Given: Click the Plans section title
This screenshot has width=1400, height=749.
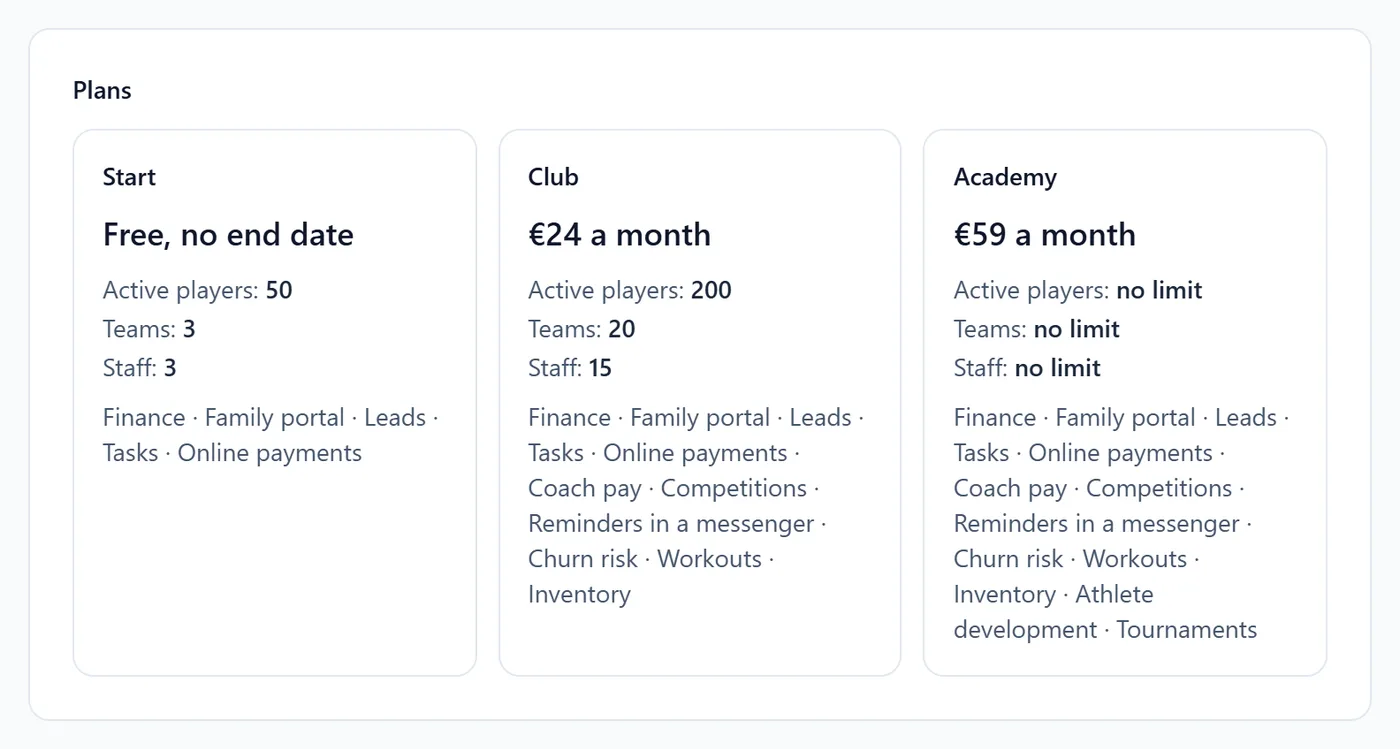Looking at the screenshot, I should 102,90.
